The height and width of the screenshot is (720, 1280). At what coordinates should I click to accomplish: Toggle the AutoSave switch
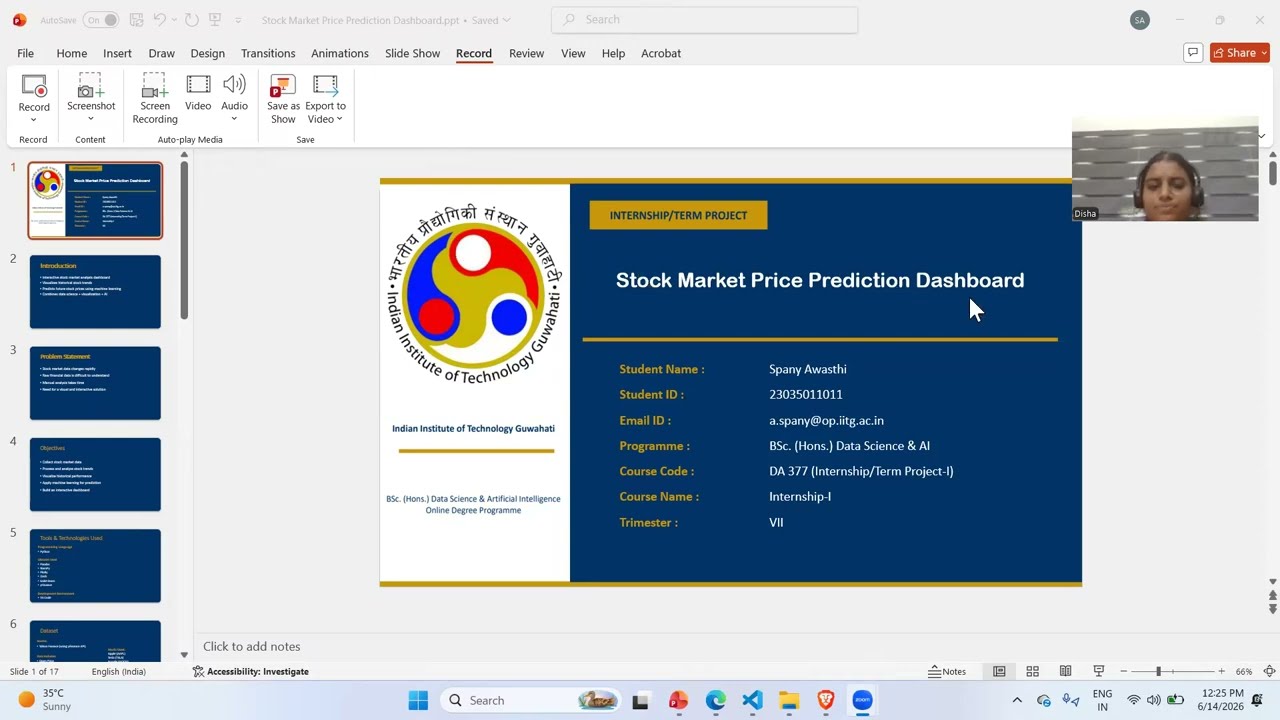(101, 20)
